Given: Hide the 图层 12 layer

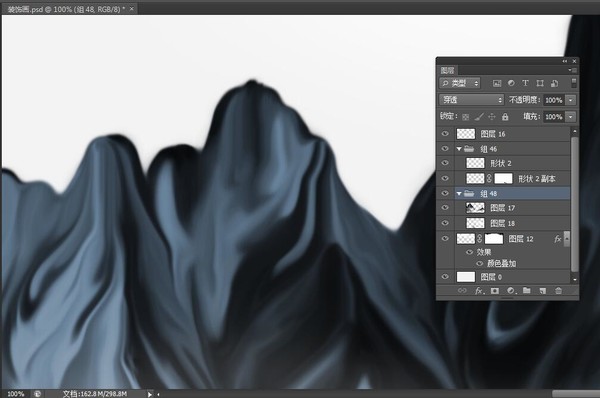Looking at the screenshot, I should coord(445,238).
